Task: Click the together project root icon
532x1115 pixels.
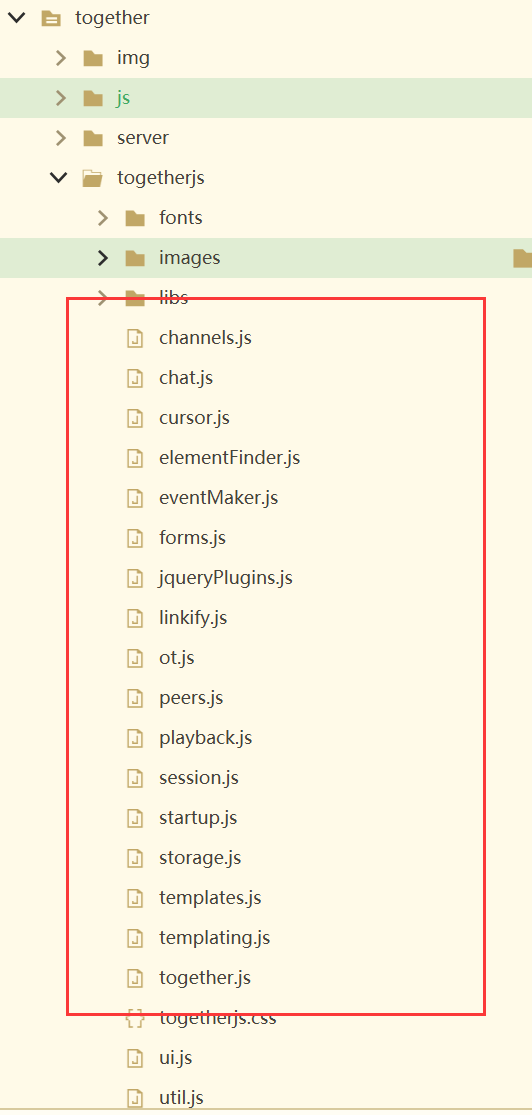Action: pos(51,18)
